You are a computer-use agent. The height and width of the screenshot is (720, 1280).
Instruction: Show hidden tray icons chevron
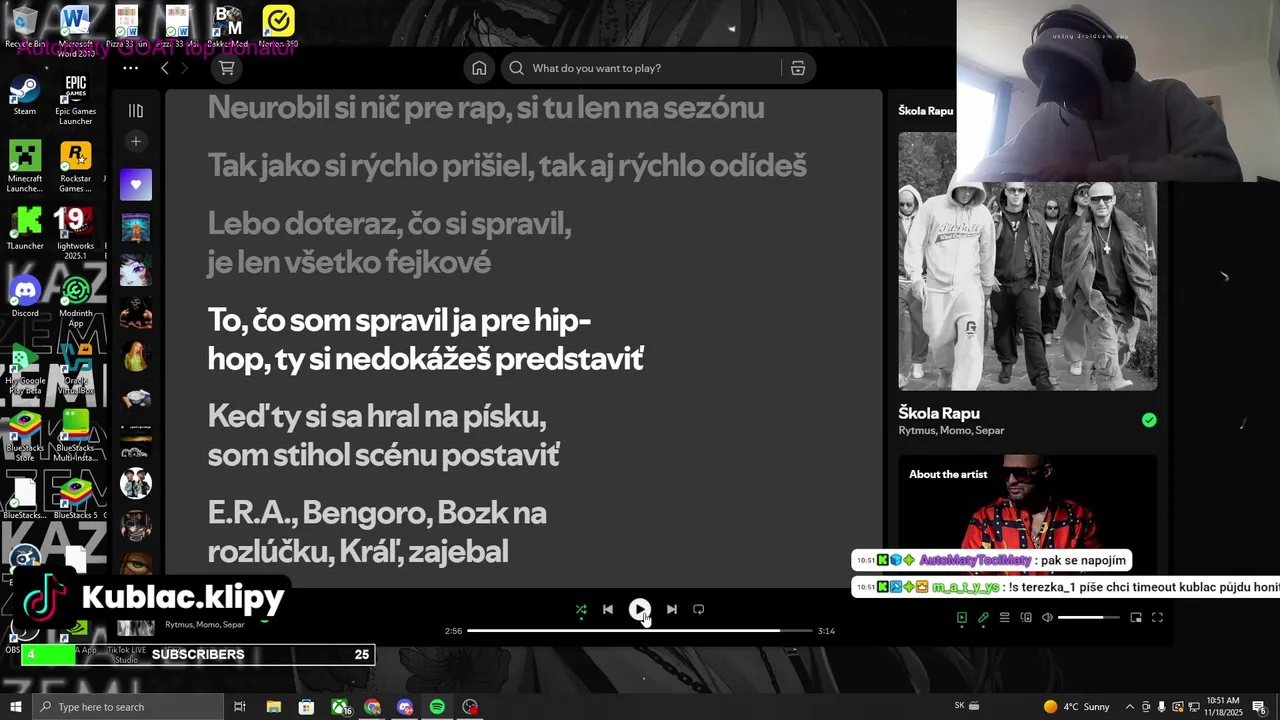(1130, 707)
